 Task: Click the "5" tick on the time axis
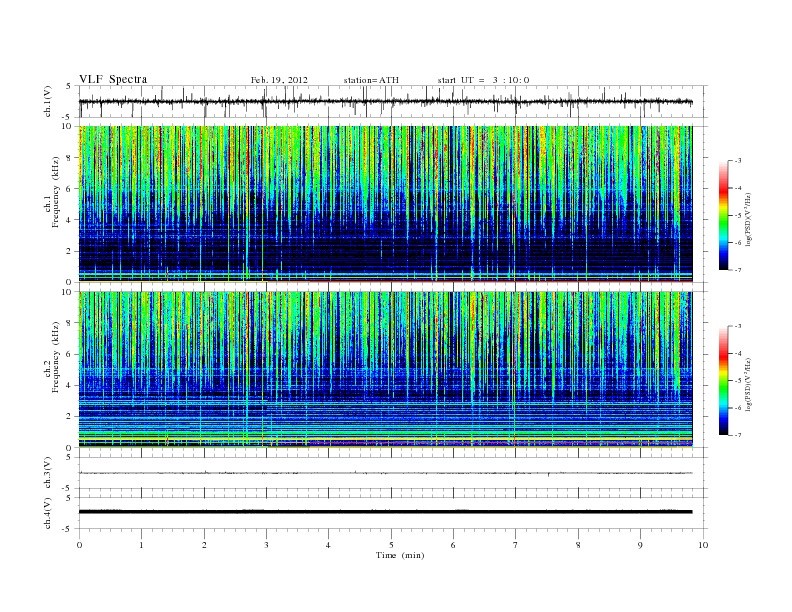pos(391,545)
